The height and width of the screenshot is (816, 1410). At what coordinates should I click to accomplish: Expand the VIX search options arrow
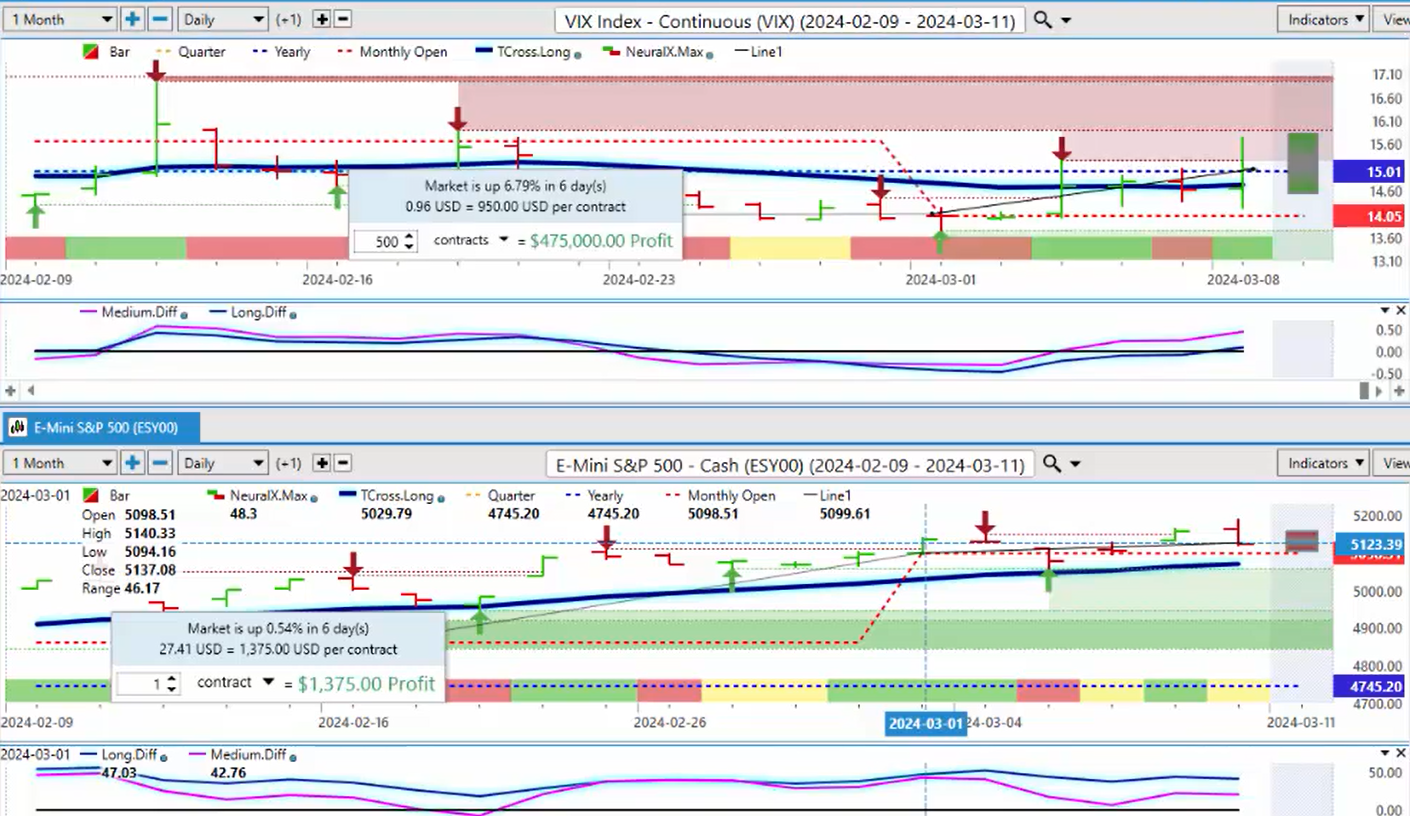[1066, 20]
